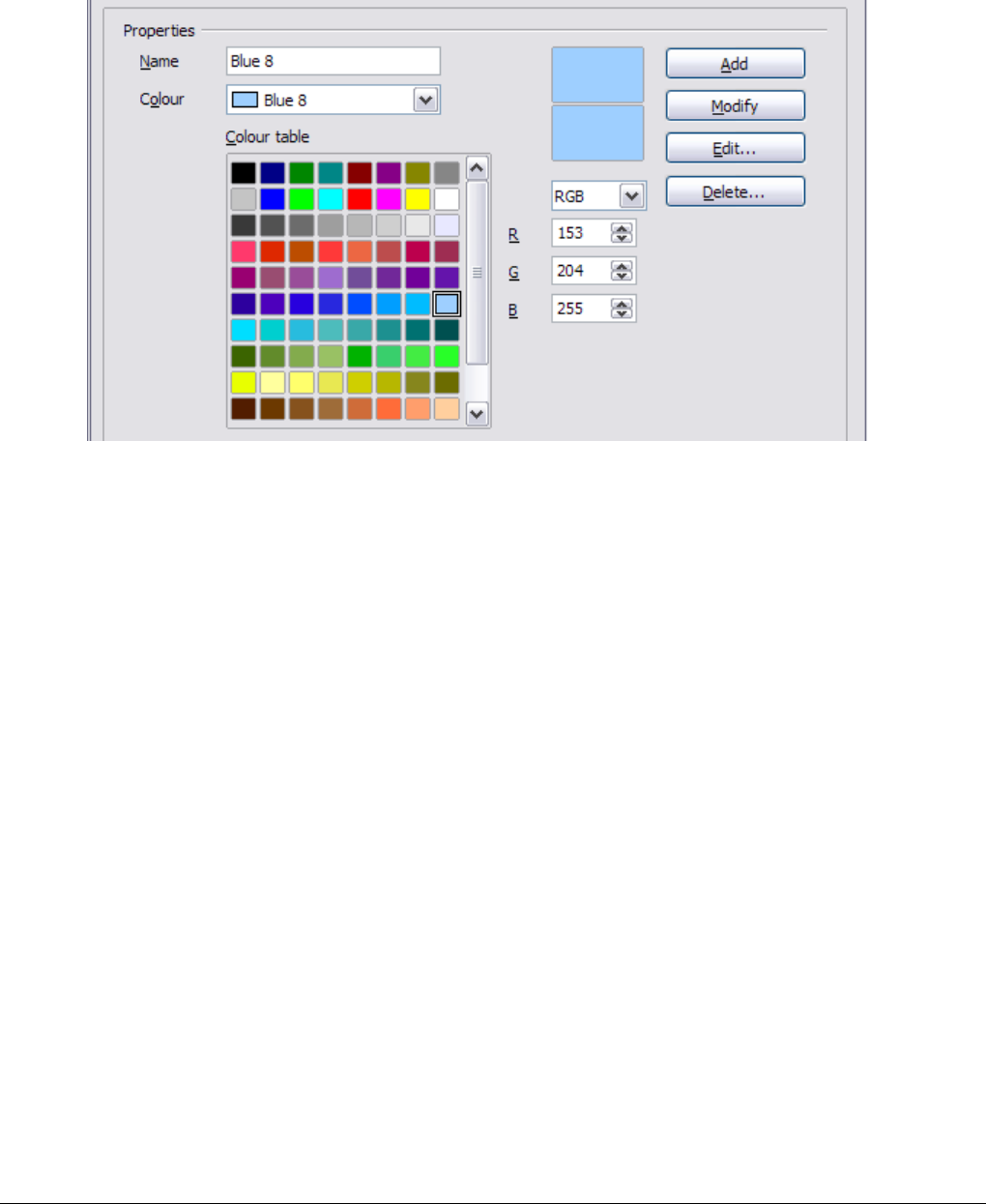
Task: Increase the B value with the spinner up arrow
Action: tap(622, 304)
